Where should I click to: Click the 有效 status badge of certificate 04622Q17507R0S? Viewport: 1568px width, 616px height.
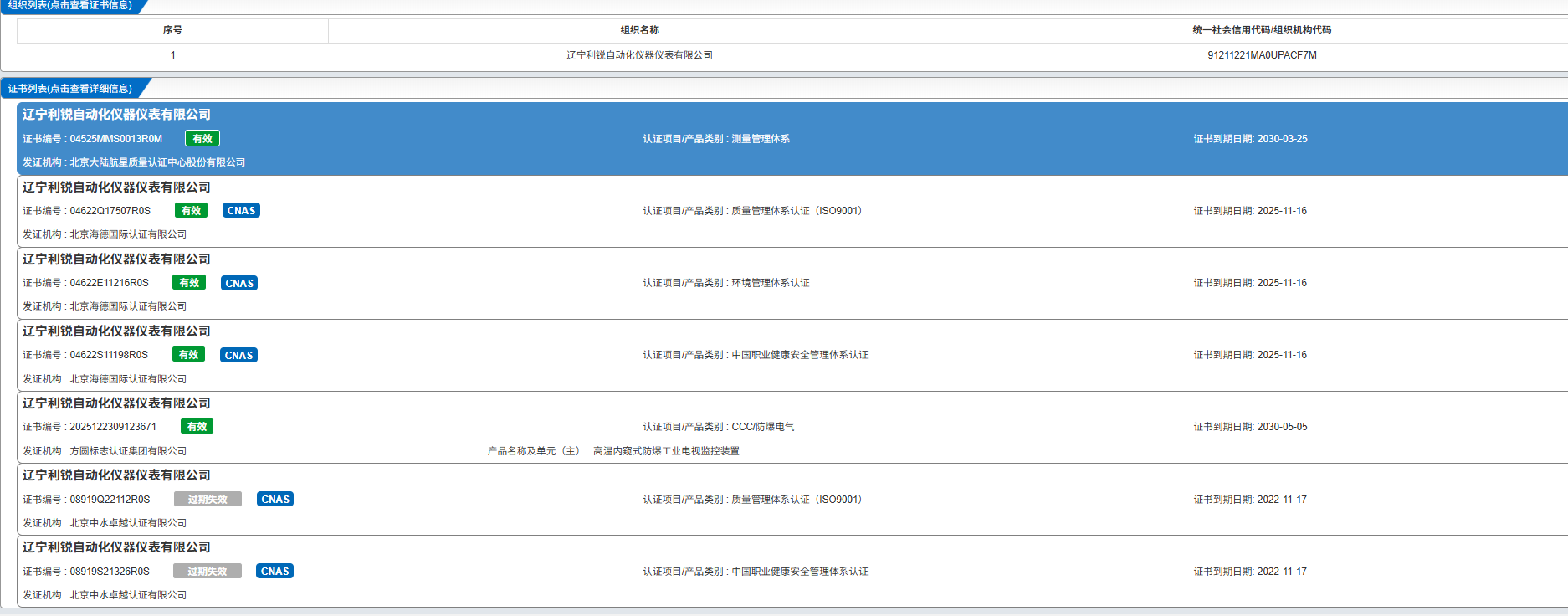(192, 211)
